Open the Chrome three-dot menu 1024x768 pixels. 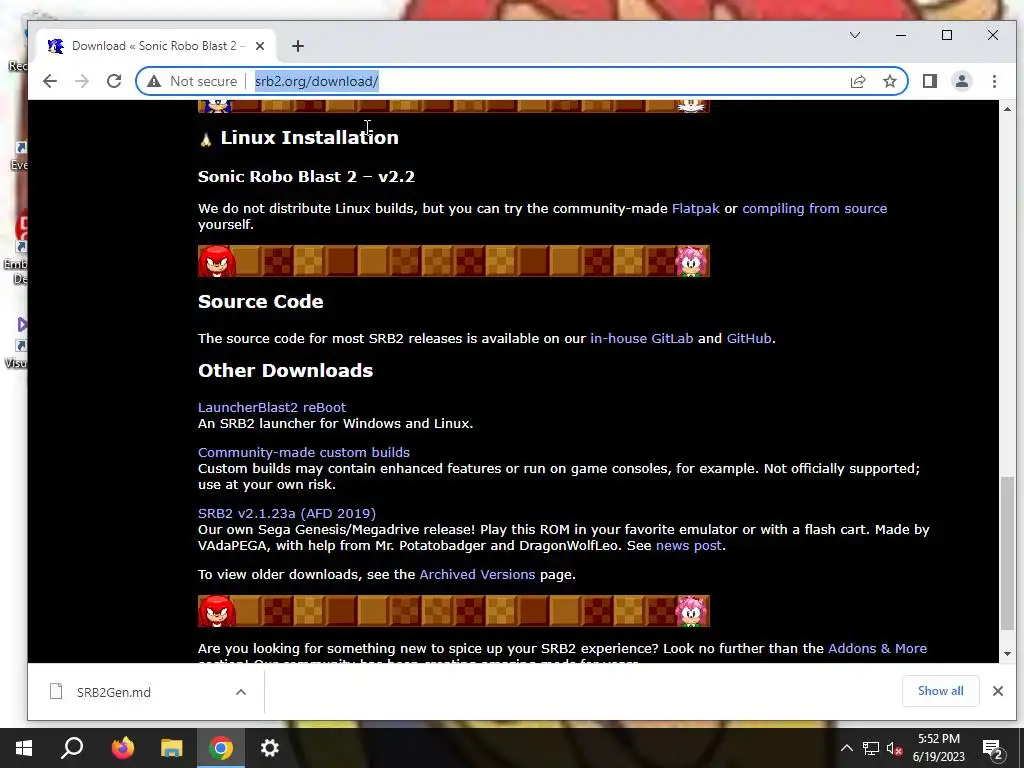(x=994, y=81)
